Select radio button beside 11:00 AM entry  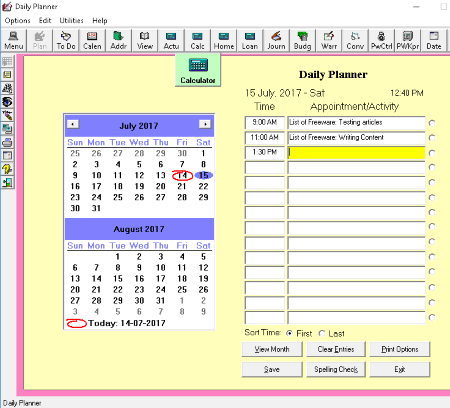[x=432, y=138]
